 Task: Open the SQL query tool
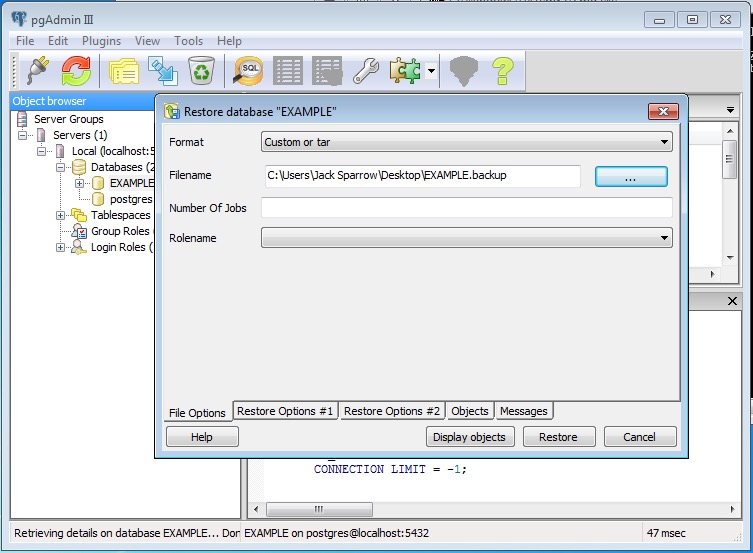pyautogui.click(x=249, y=70)
